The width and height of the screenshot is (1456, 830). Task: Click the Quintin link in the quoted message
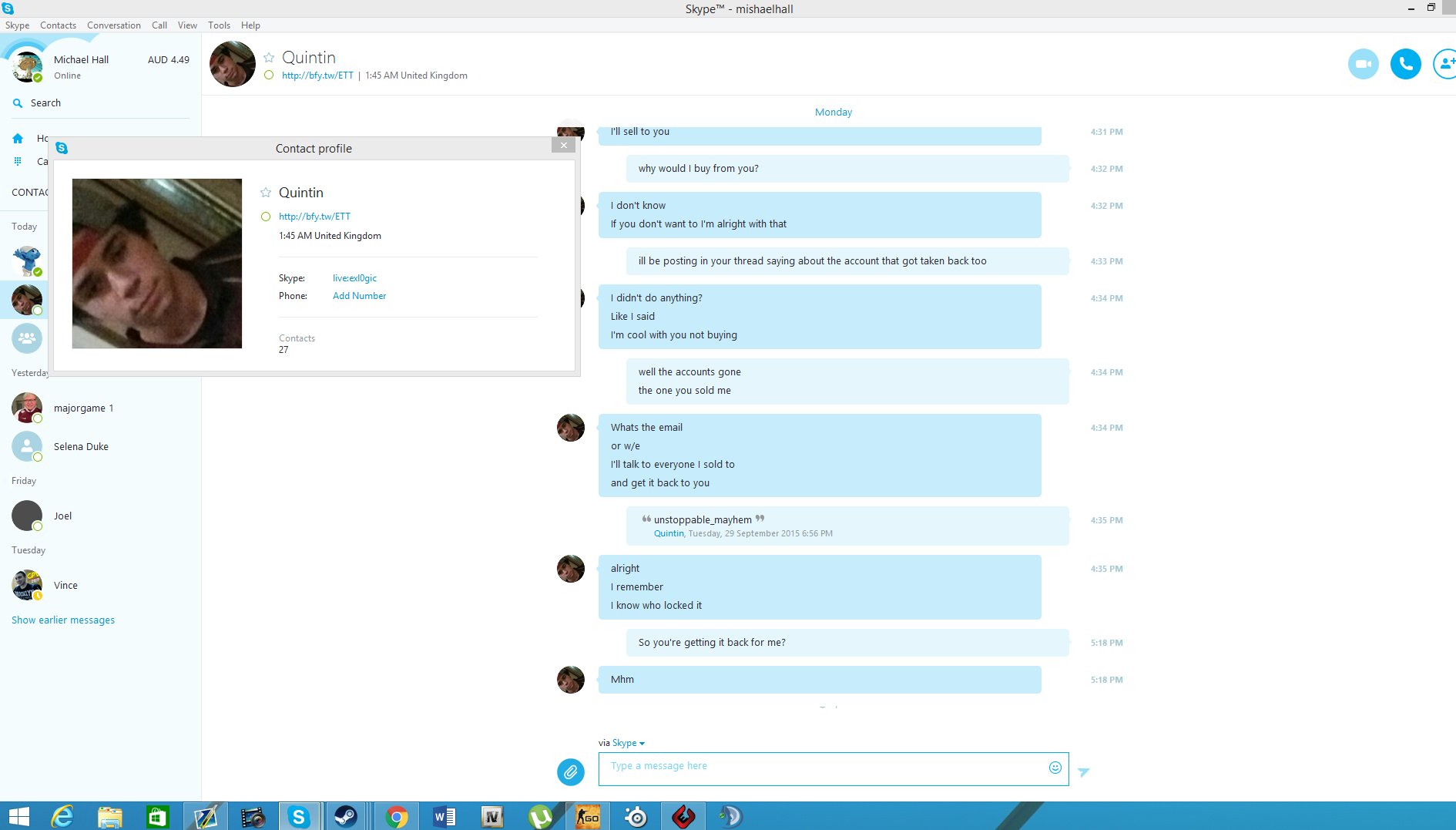click(x=669, y=533)
